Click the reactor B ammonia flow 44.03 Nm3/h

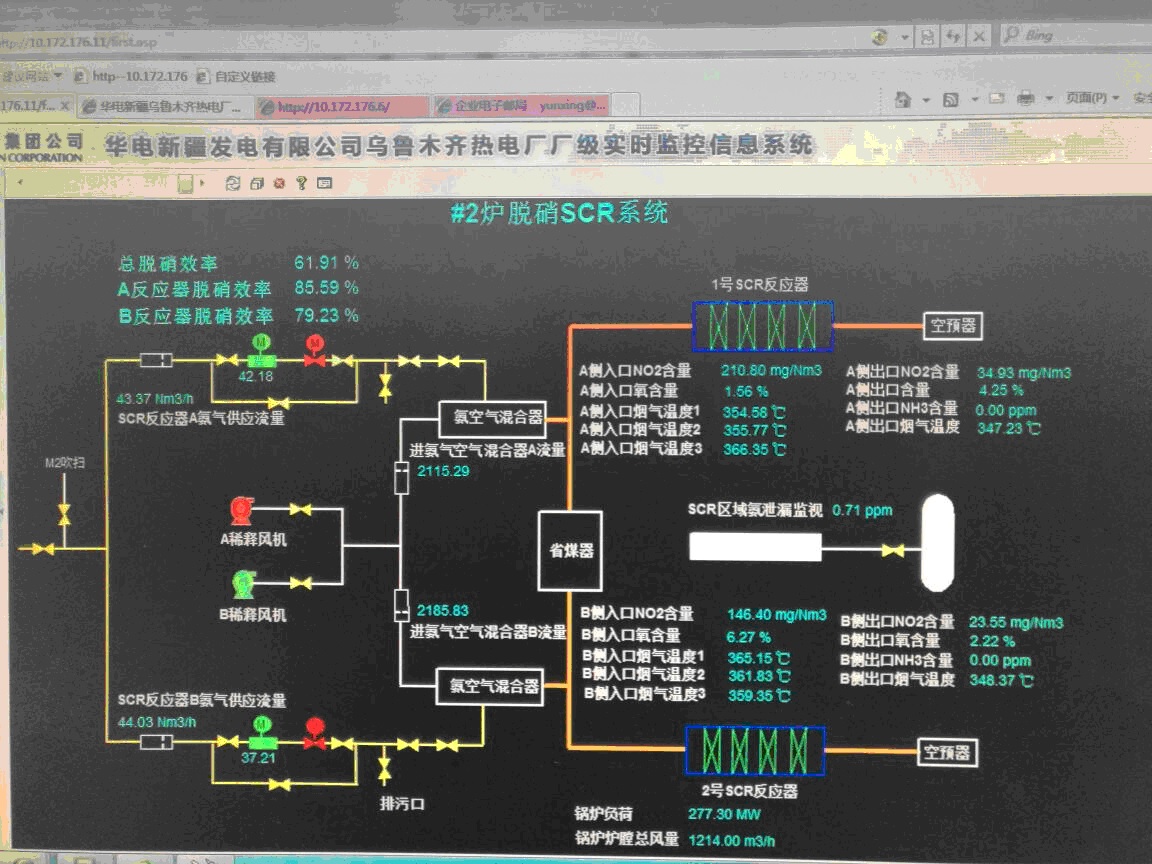156,723
